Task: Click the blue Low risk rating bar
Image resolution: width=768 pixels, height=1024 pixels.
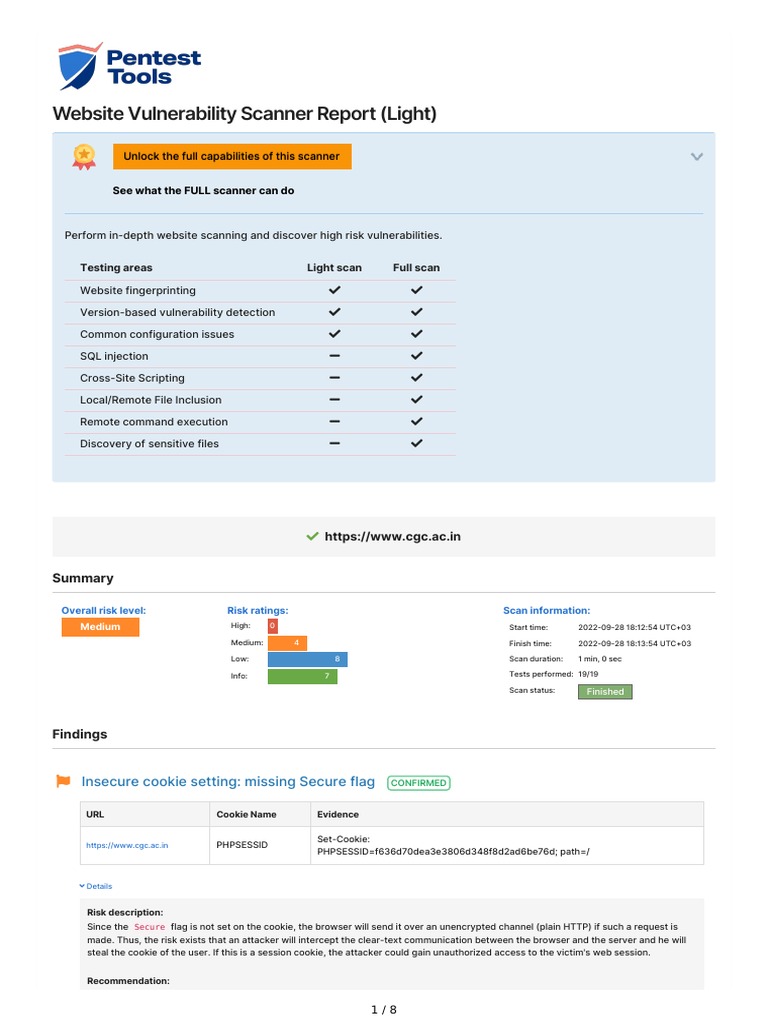Action: point(307,659)
